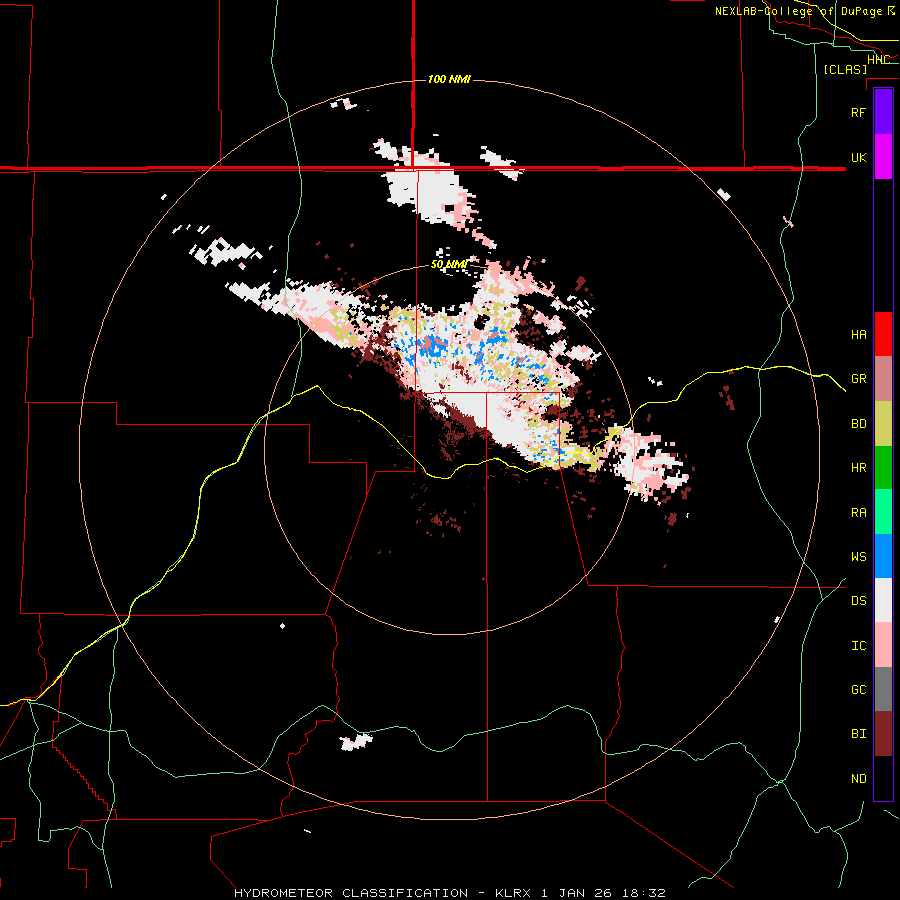The height and width of the screenshot is (900, 900).
Task: Click the RA legend label
Action: click(x=858, y=512)
